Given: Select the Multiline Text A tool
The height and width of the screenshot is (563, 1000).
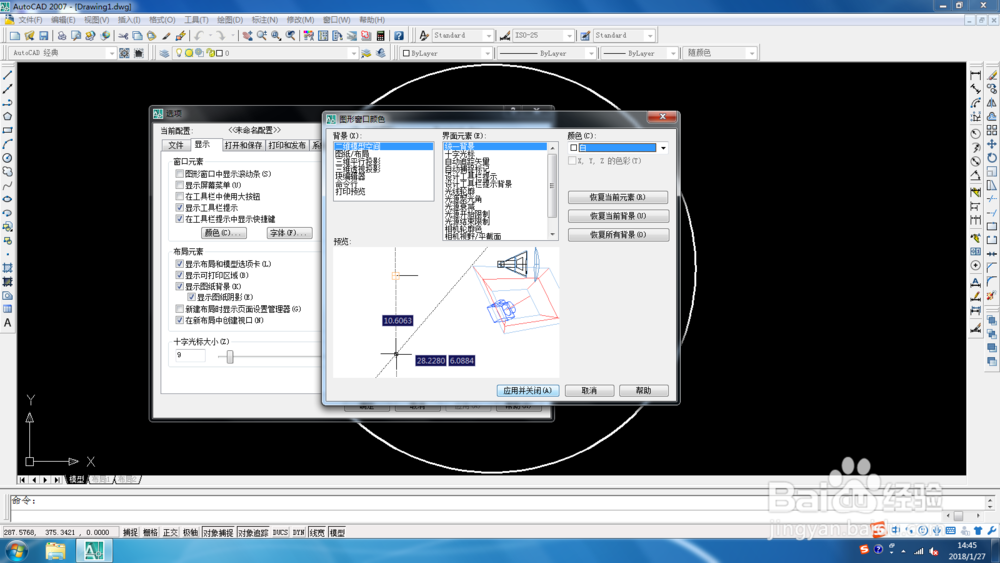Looking at the screenshot, I should pyautogui.click(x=8, y=323).
